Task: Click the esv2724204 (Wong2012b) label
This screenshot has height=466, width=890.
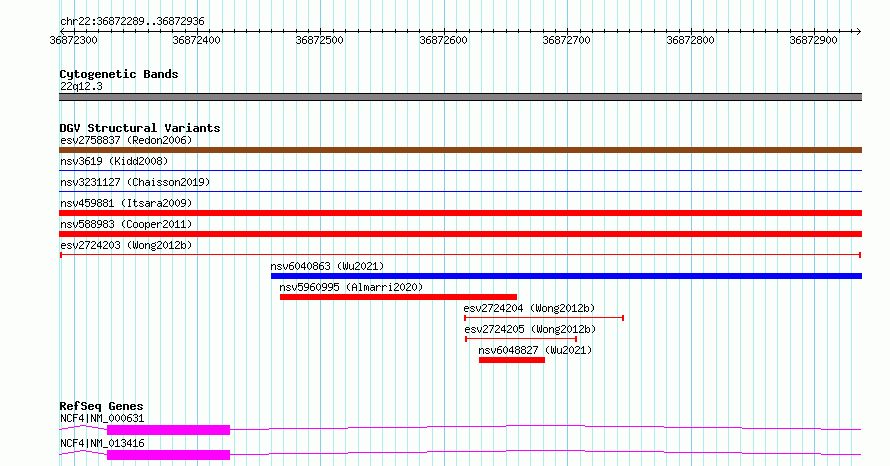Action: 529,308
